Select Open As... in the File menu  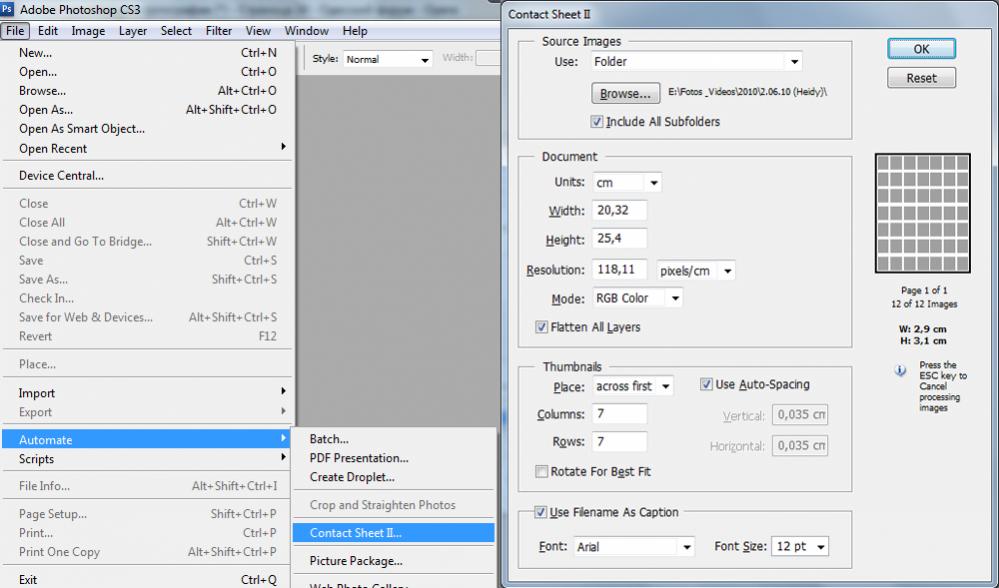pyautogui.click(x=147, y=110)
